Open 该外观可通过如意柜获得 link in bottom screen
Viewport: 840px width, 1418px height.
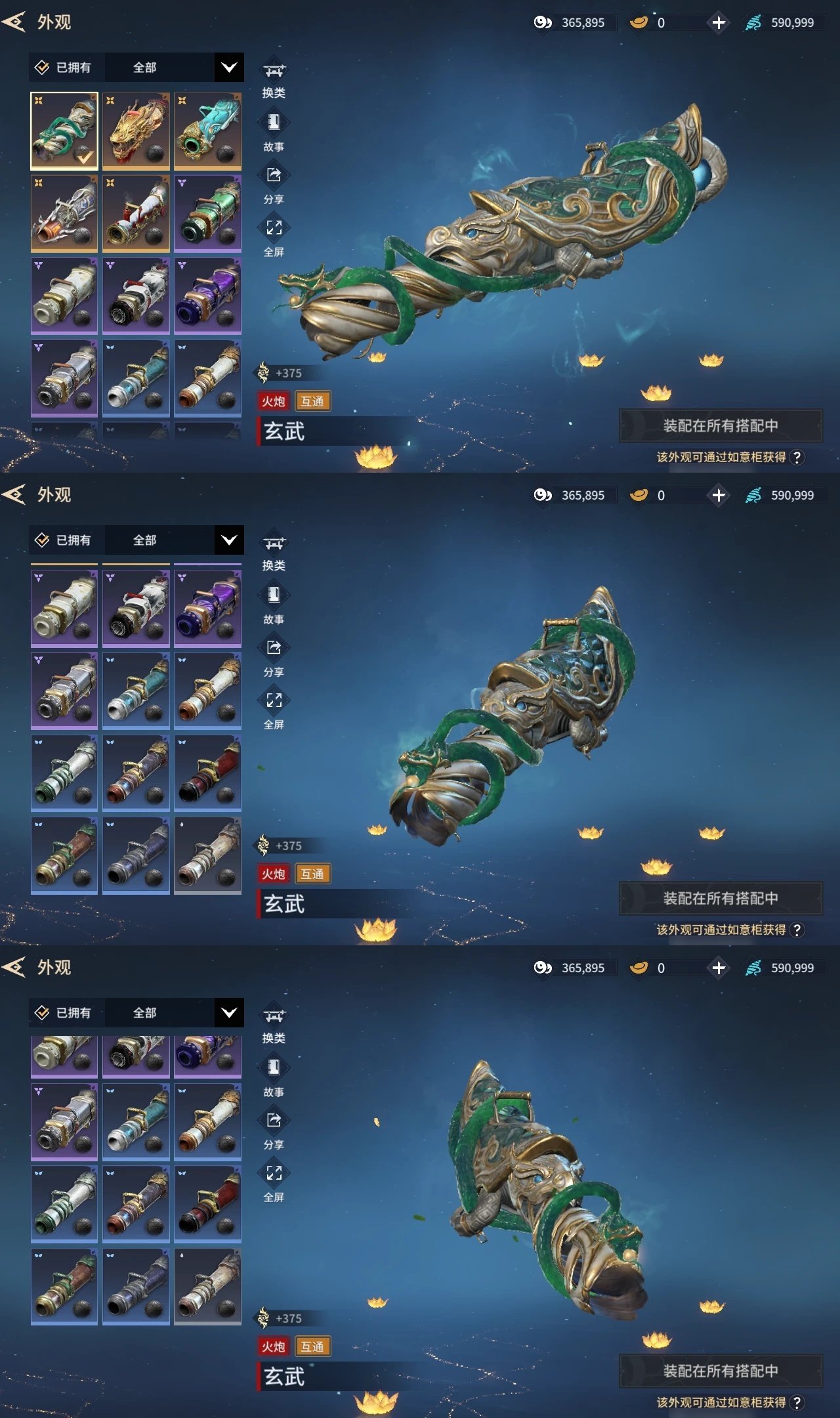click(721, 1402)
